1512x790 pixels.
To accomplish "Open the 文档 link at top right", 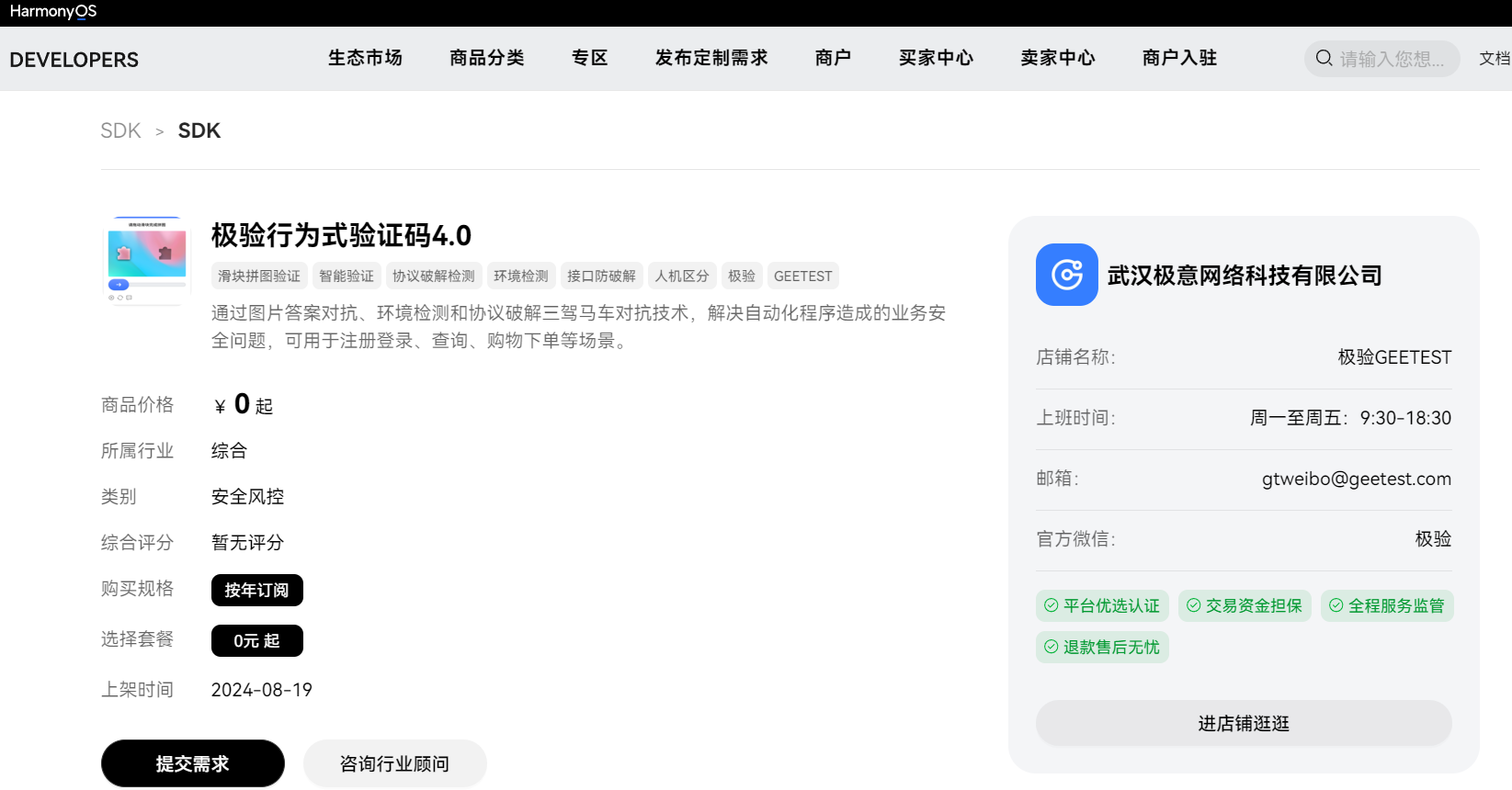I will click(1495, 59).
